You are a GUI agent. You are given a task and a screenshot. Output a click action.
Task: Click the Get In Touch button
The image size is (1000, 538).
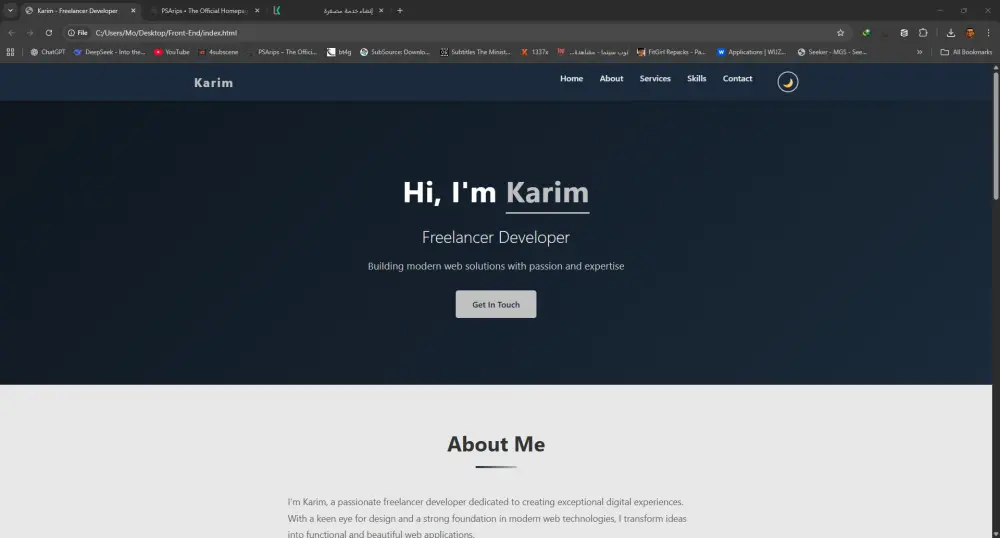(x=496, y=304)
